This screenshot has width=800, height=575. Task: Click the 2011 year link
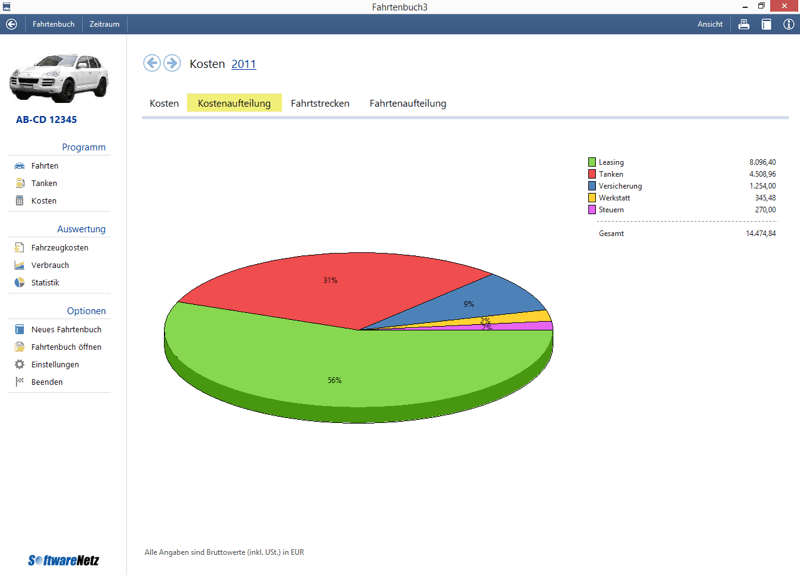pos(244,64)
